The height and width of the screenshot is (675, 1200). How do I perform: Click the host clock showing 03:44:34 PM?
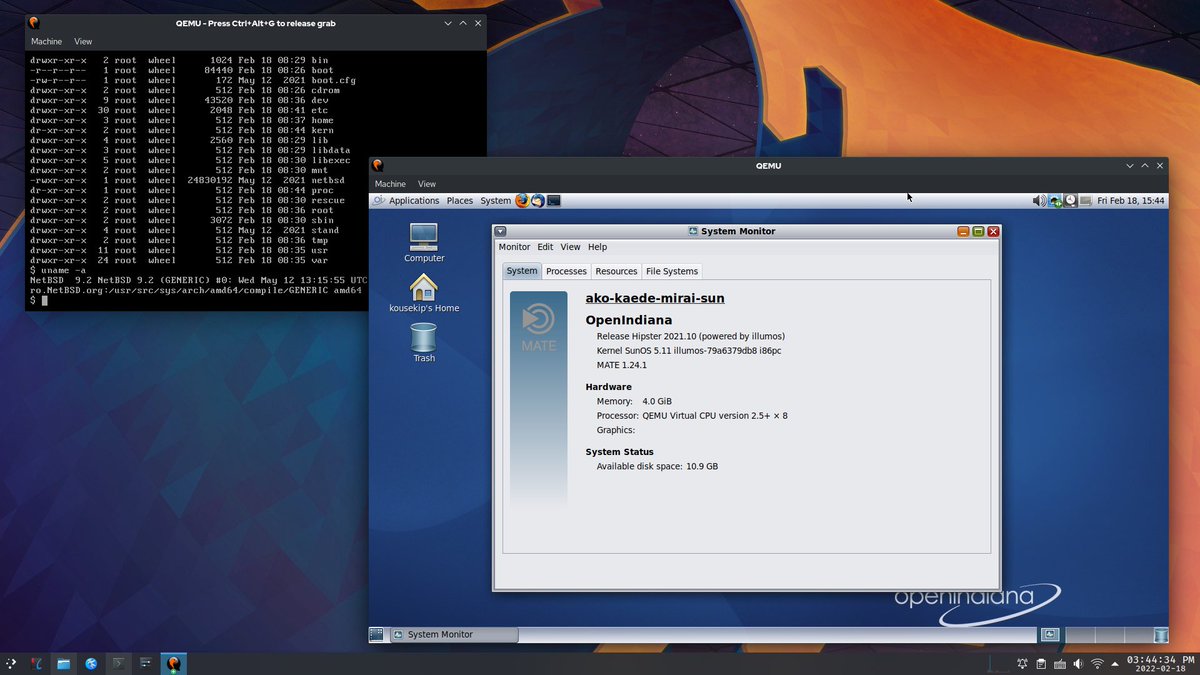pos(1161,663)
